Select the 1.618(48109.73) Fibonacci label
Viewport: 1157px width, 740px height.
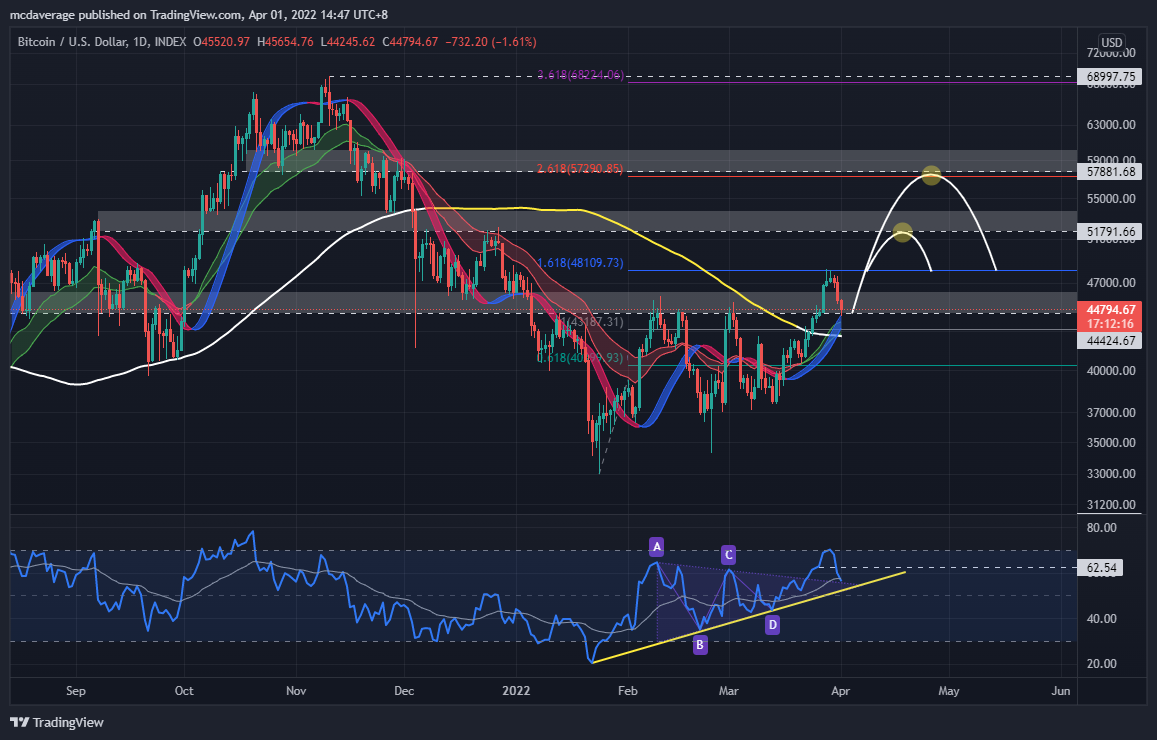(580, 263)
